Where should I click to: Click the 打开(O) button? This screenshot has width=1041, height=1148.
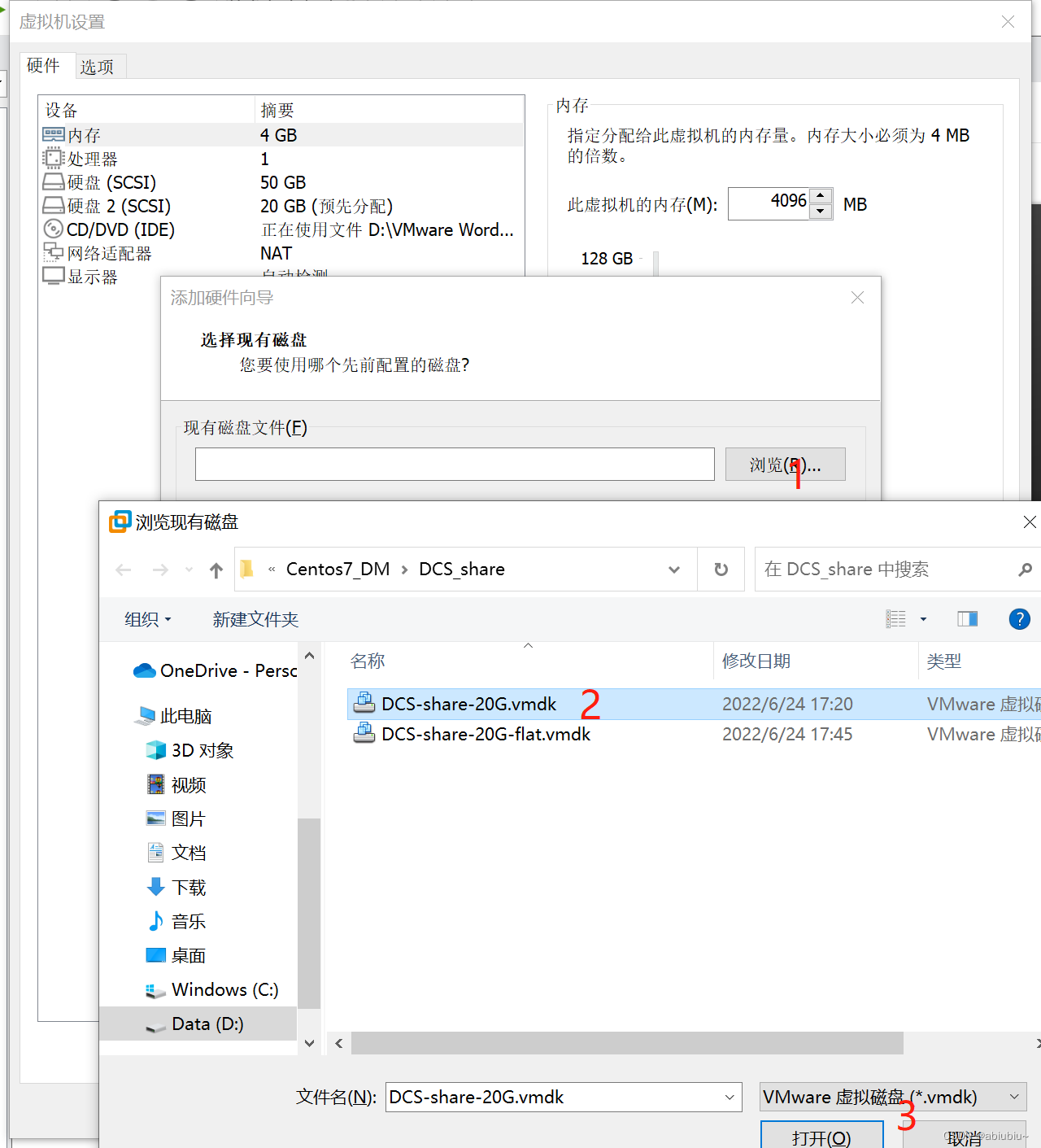click(x=822, y=1136)
